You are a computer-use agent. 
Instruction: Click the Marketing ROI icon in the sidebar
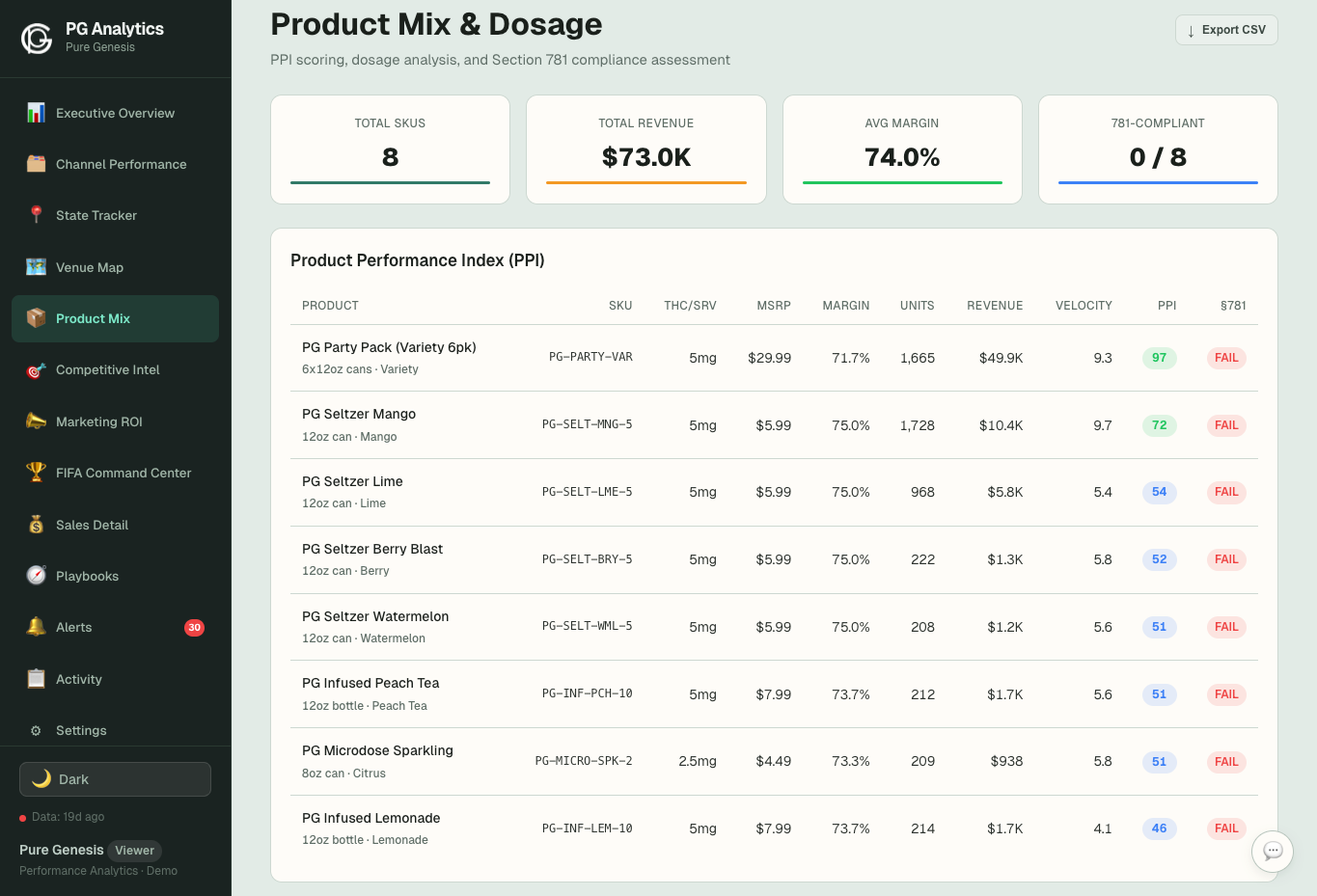pos(34,421)
